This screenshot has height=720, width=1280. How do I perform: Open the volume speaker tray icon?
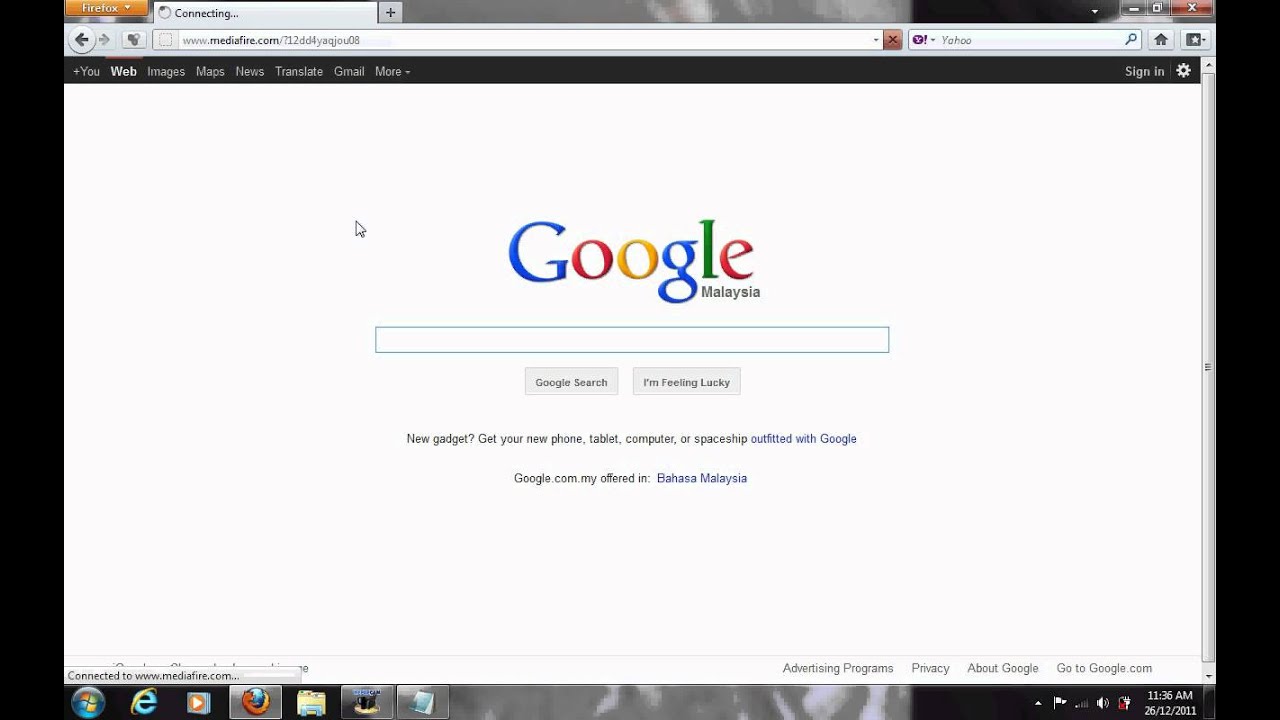pos(1103,703)
